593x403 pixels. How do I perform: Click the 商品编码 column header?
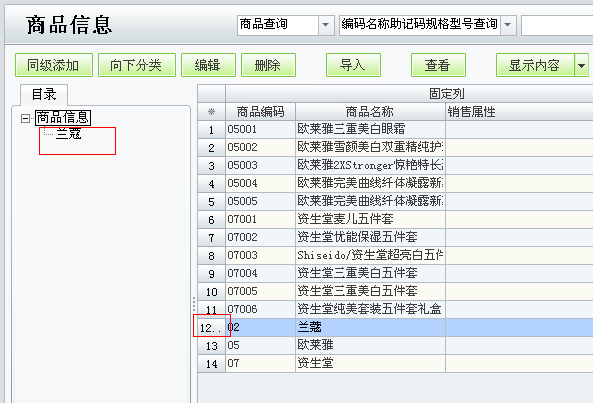(260, 112)
